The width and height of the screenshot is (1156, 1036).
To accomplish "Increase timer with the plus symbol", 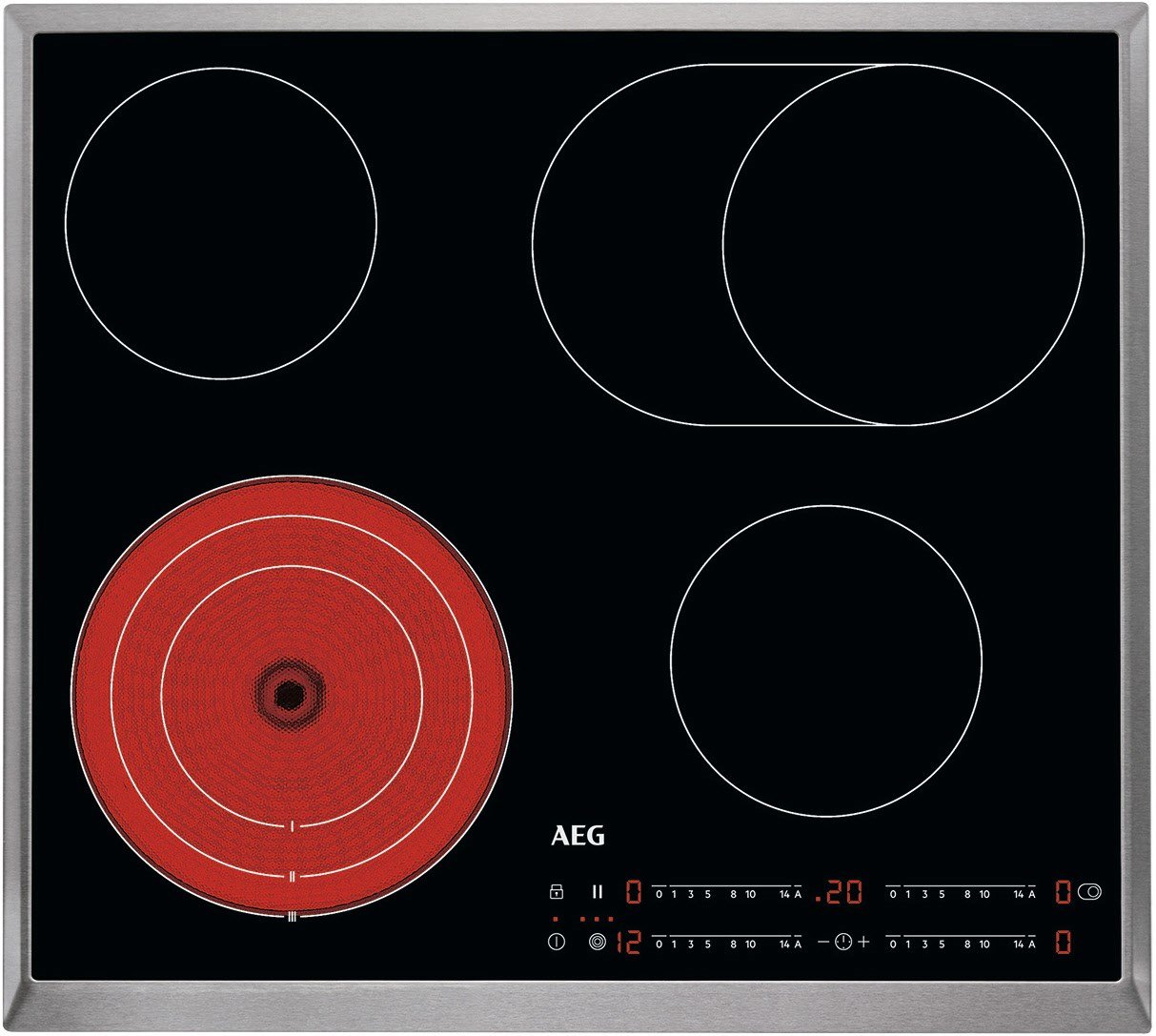I will [x=863, y=943].
